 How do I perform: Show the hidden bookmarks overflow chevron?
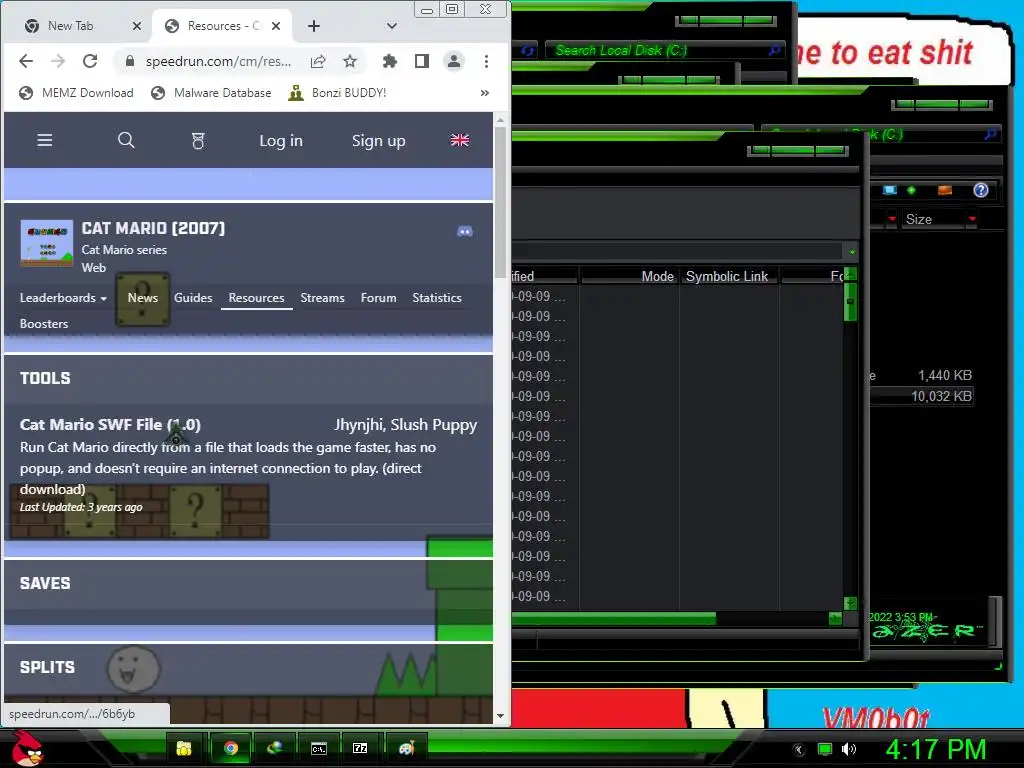point(485,93)
